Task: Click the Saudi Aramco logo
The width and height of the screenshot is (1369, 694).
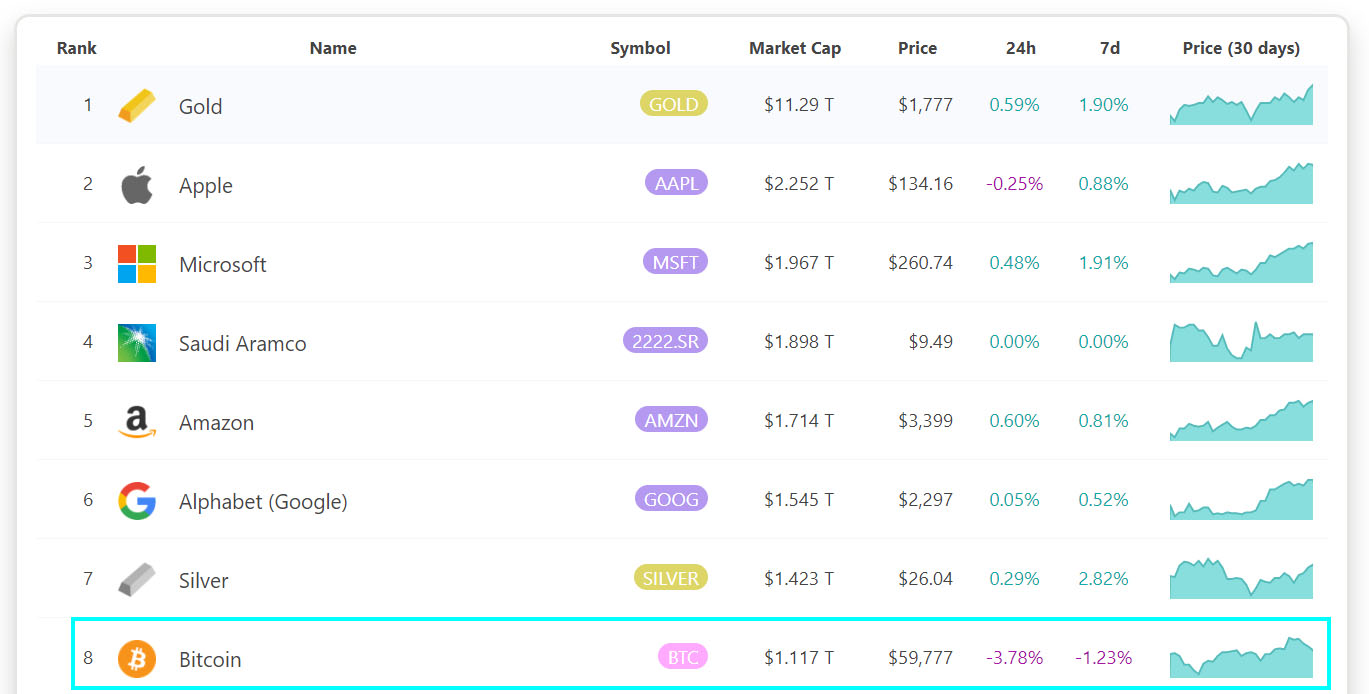Action: 137,343
